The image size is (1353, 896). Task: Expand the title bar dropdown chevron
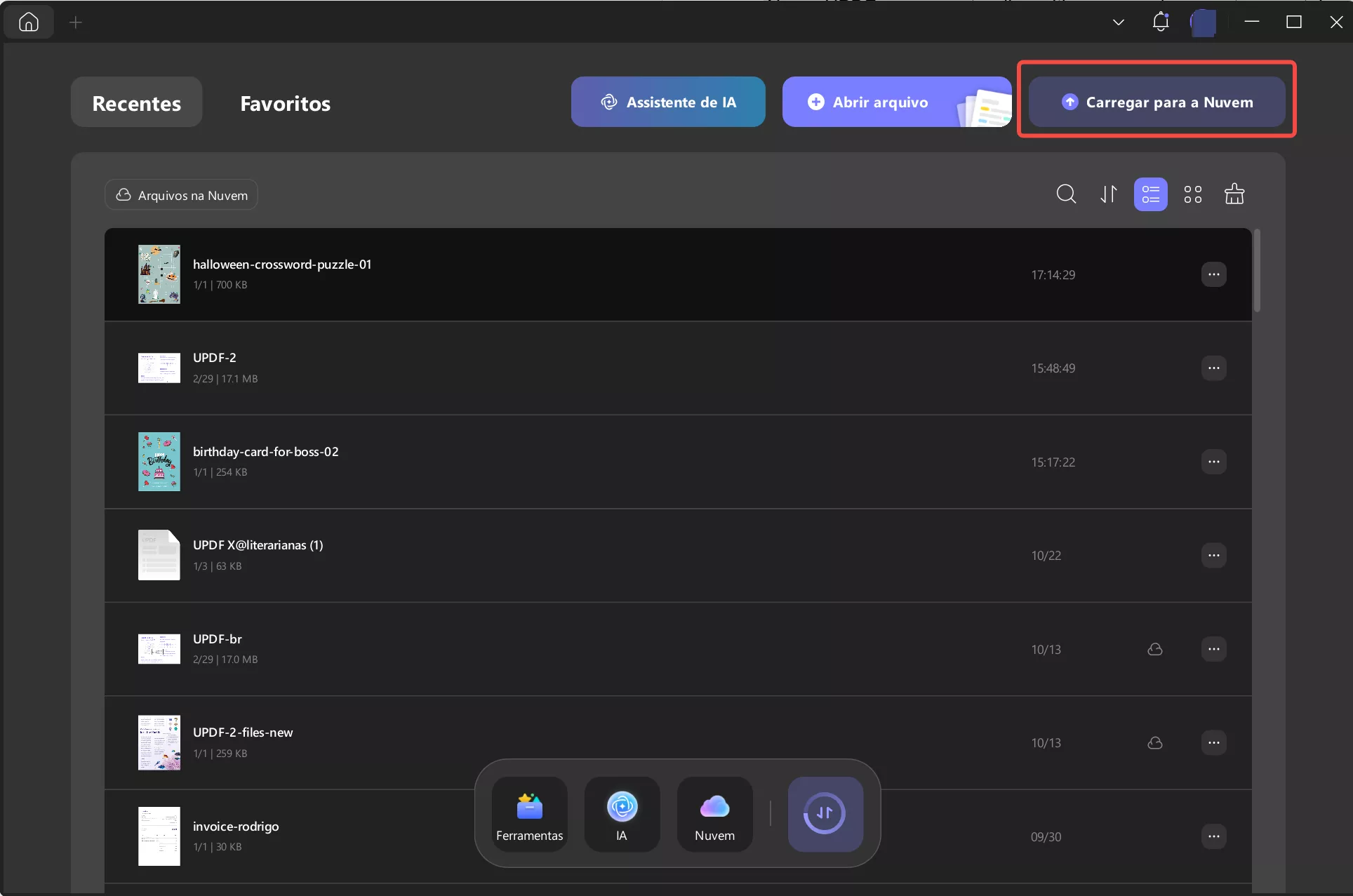[x=1119, y=22]
